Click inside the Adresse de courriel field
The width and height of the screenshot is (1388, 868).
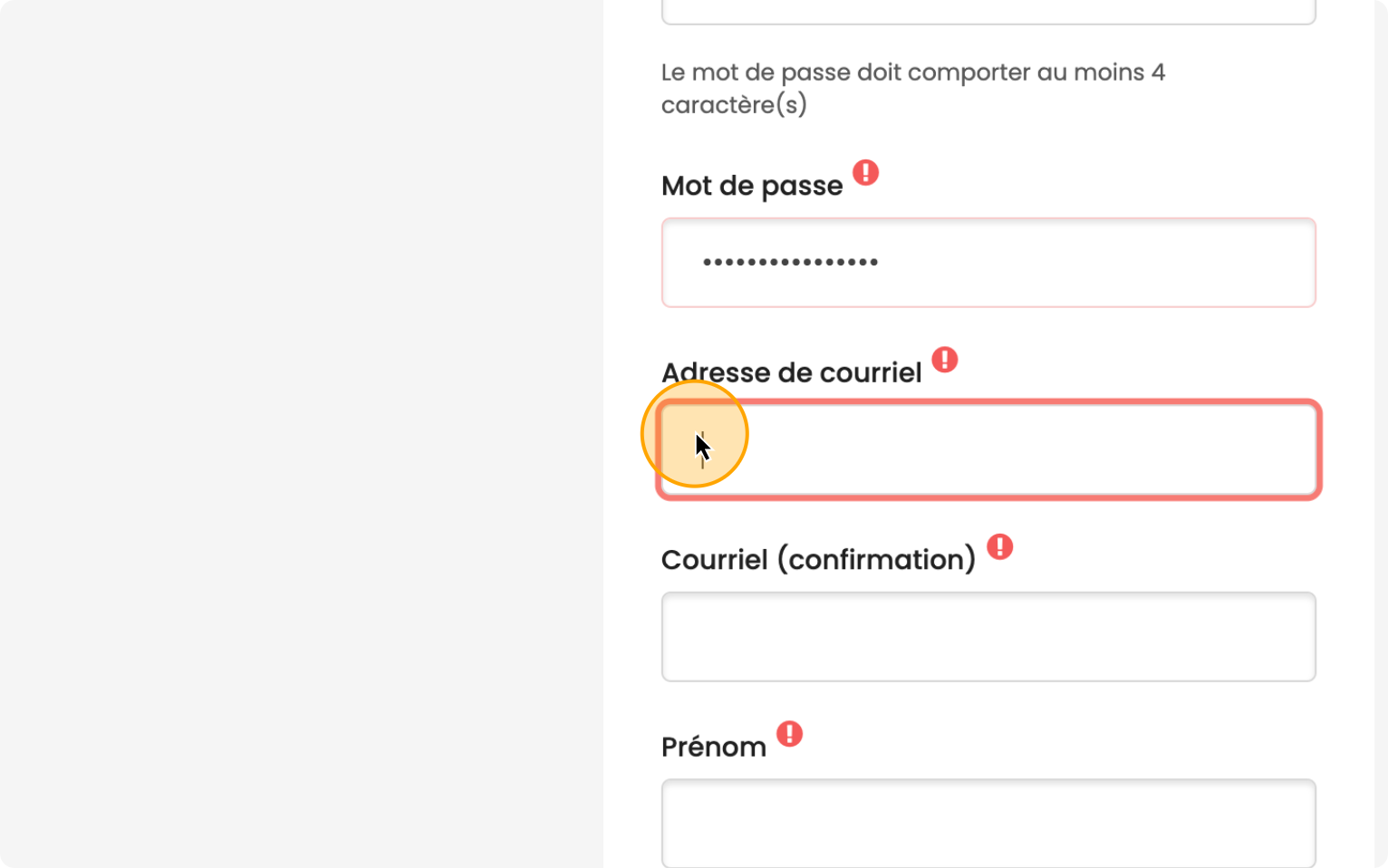988,450
